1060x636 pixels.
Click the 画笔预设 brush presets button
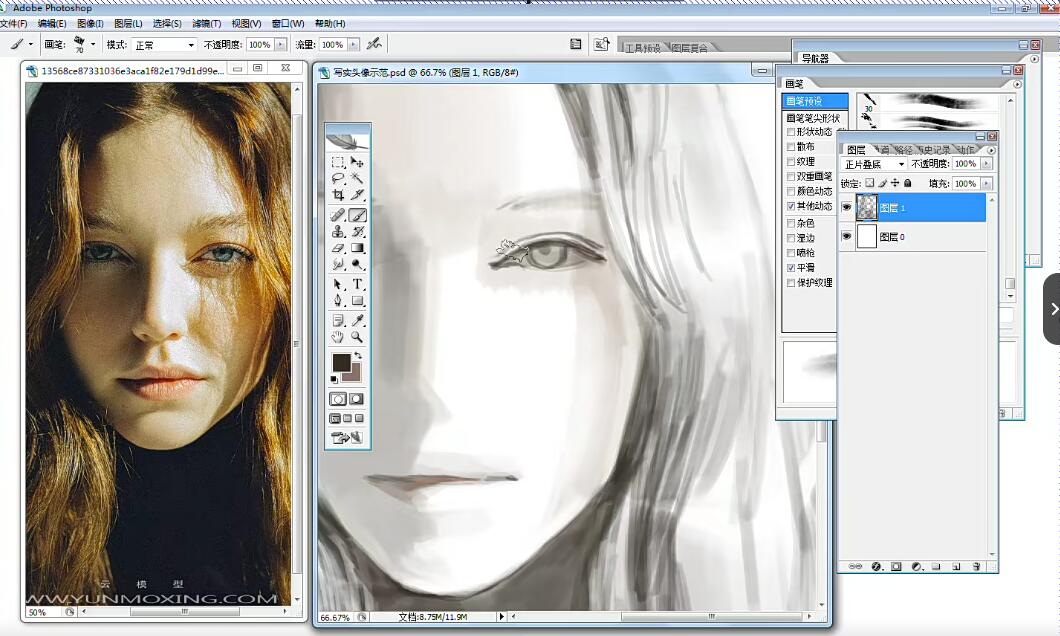pos(814,101)
